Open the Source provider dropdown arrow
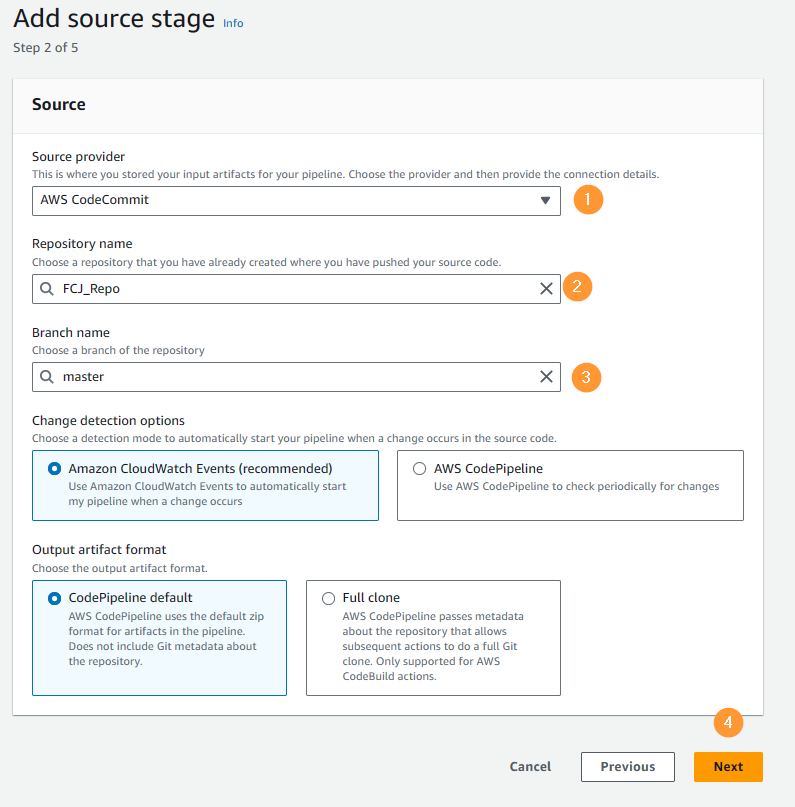This screenshot has width=795, height=807. click(545, 200)
